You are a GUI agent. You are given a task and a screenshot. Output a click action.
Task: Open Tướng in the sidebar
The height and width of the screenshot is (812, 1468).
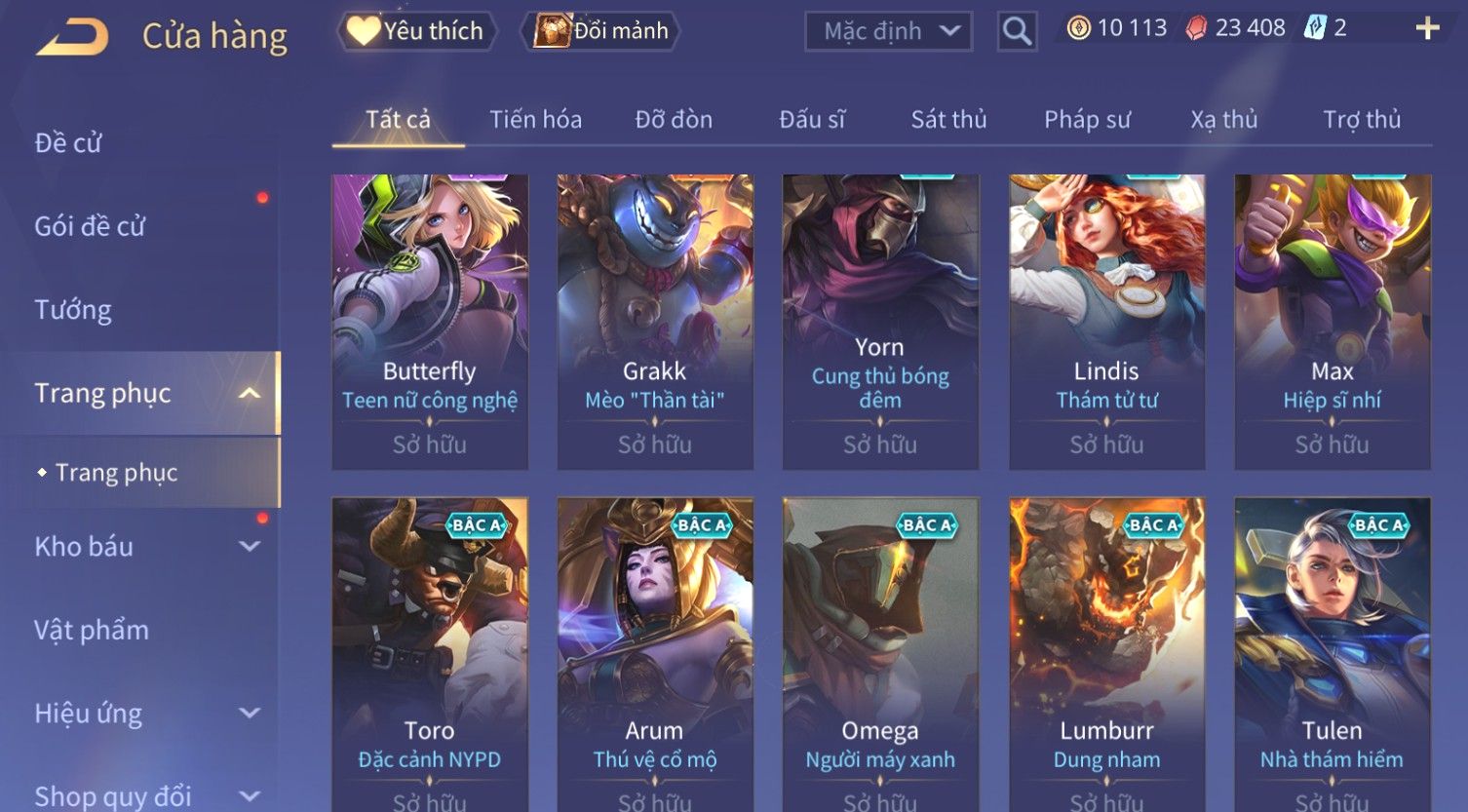pos(73,310)
